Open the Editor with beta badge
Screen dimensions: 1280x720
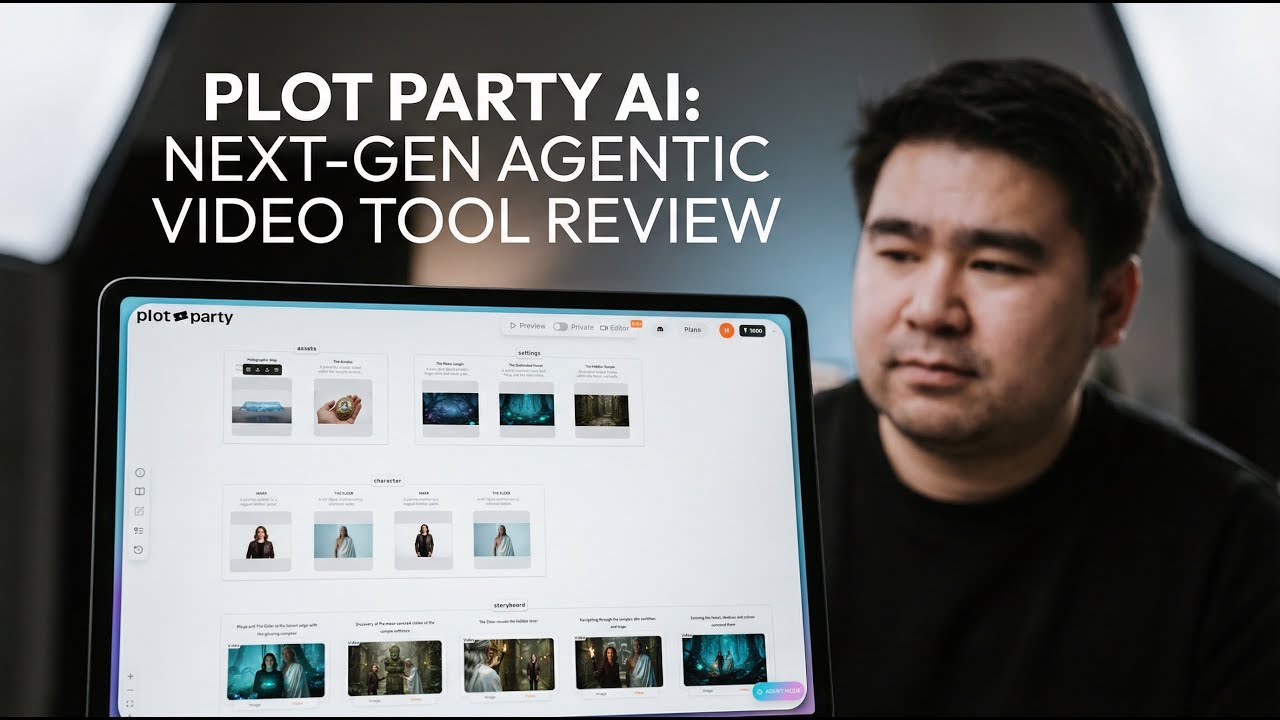pos(620,327)
